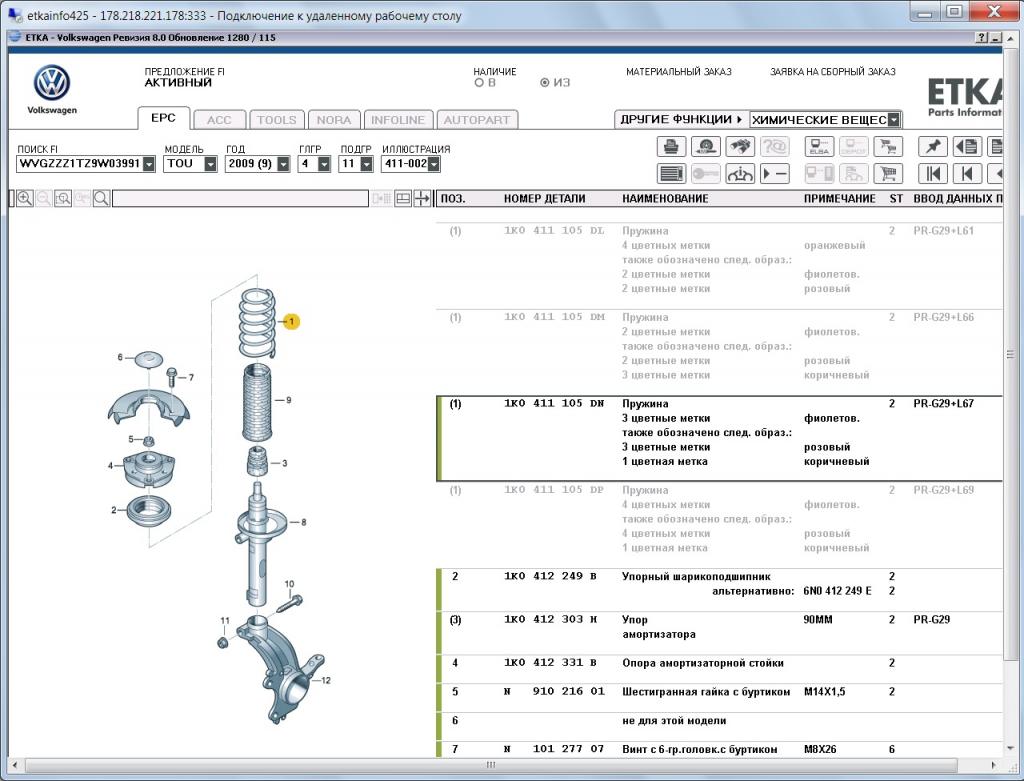Click the wheel/tire catalog icon
The height and width of the screenshot is (781, 1024).
(705, 146)
